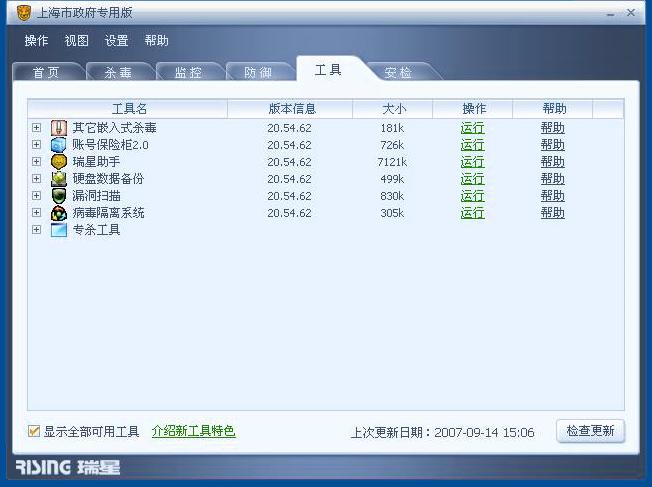This screenshot has width=652, height=487.
Task: Click the 硬盘数据备份 icon
Action: pos(59,179)
